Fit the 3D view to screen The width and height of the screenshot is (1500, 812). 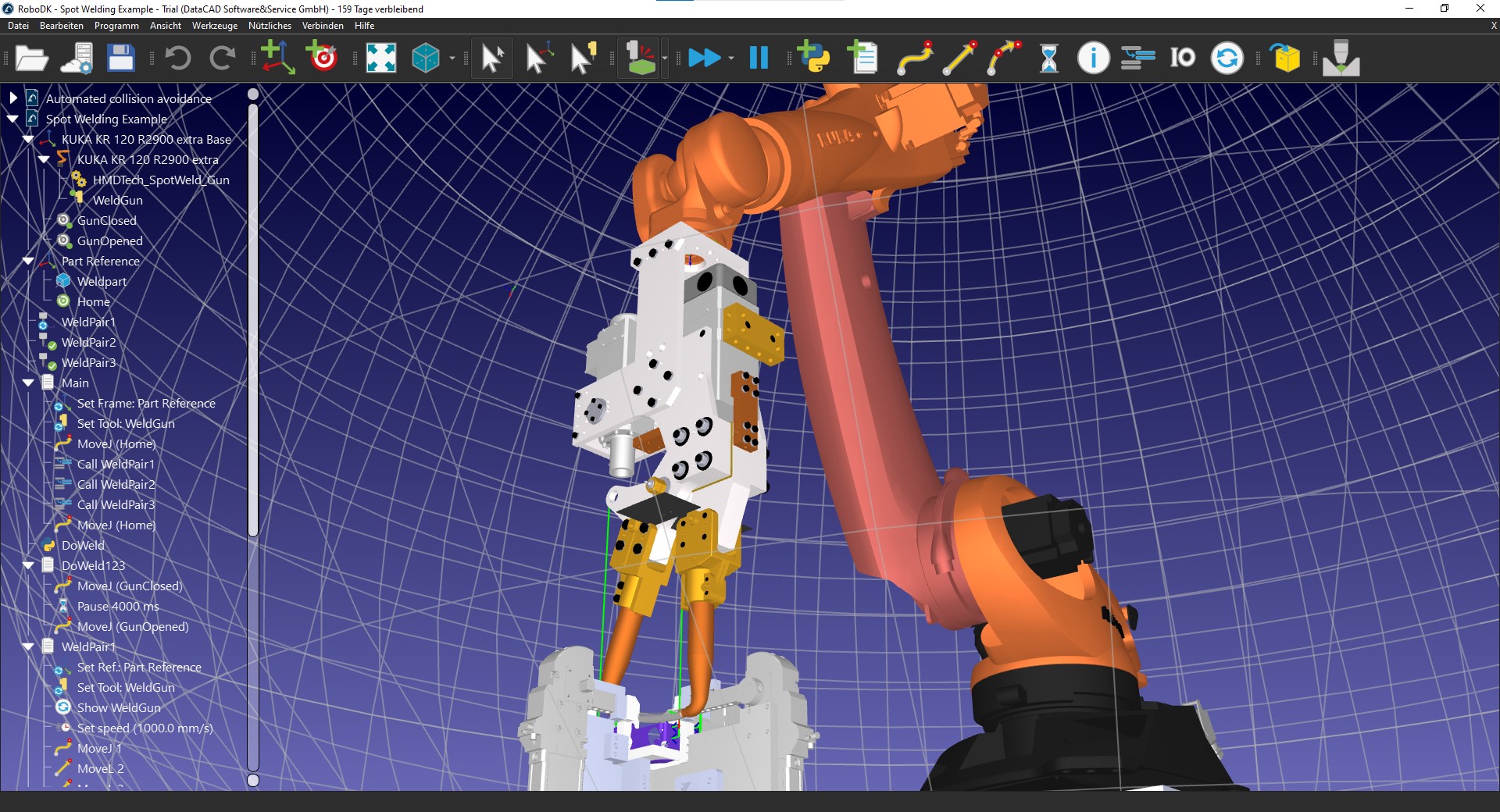(380, 58)
